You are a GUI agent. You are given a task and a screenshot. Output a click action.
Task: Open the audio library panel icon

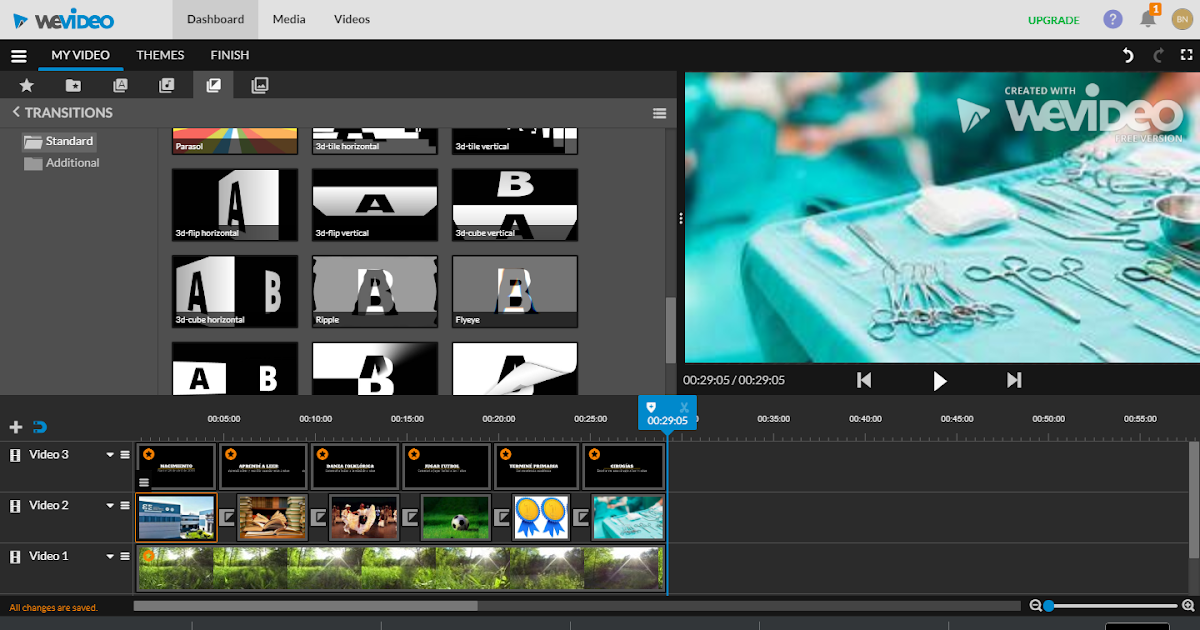click(x=168, y=86)
